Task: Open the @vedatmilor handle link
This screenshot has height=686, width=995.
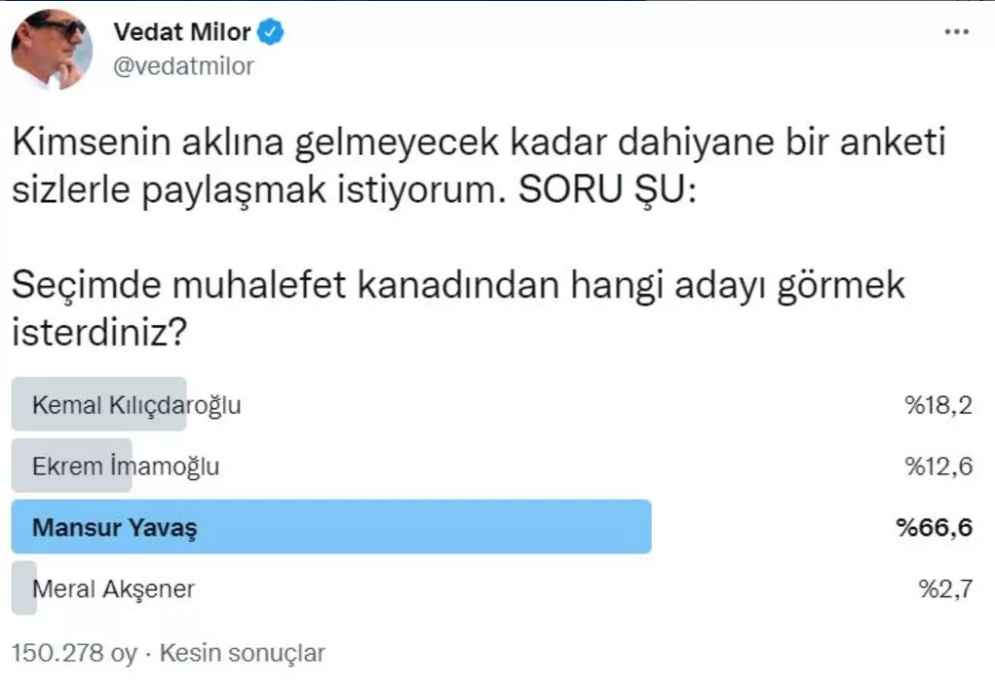Action: pos(183,66)
